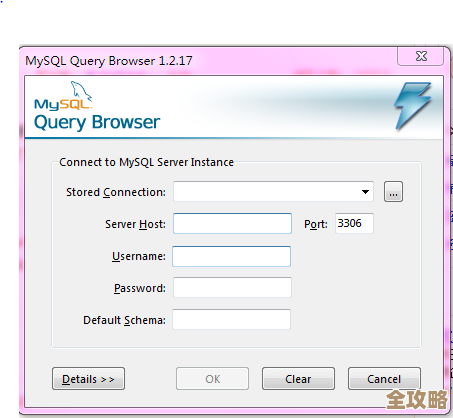Image resolution: width=453 pixels, height=418 pixels.
Task: Click the stored connection browse (...) button
Action: 393,192
